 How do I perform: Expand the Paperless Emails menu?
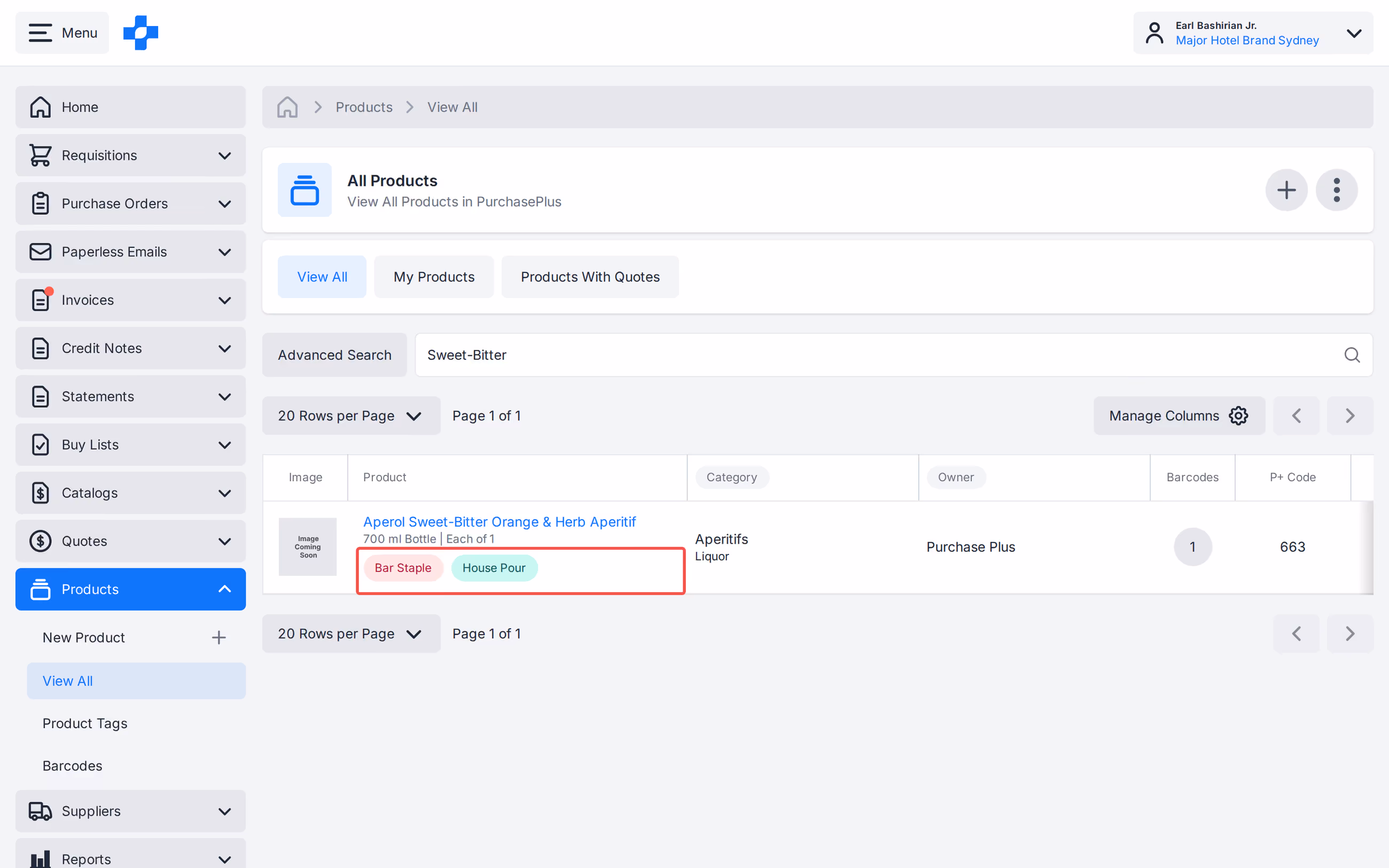[130, 252]
